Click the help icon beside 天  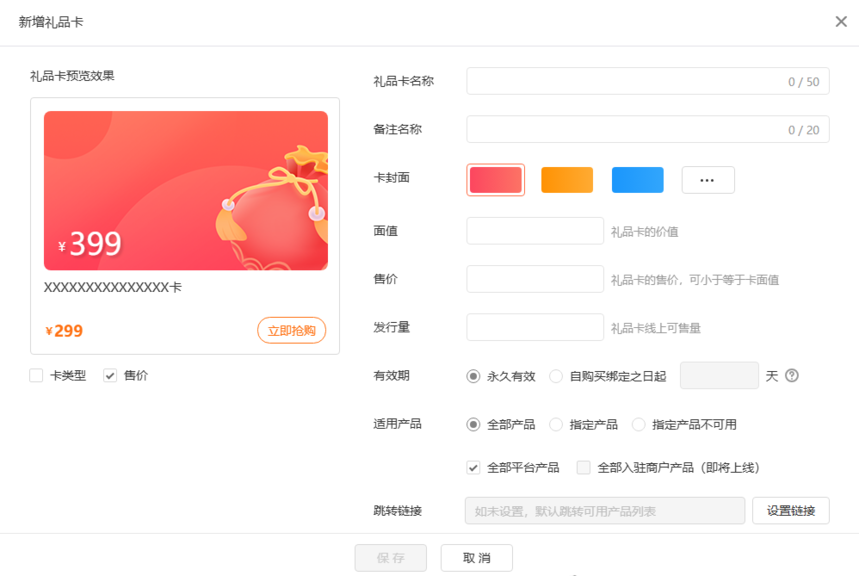point(792,376)
